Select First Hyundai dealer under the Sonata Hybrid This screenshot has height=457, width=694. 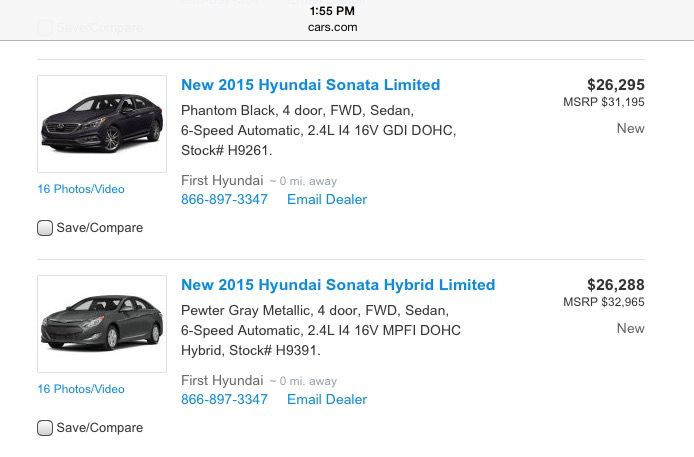click(221, 380)
